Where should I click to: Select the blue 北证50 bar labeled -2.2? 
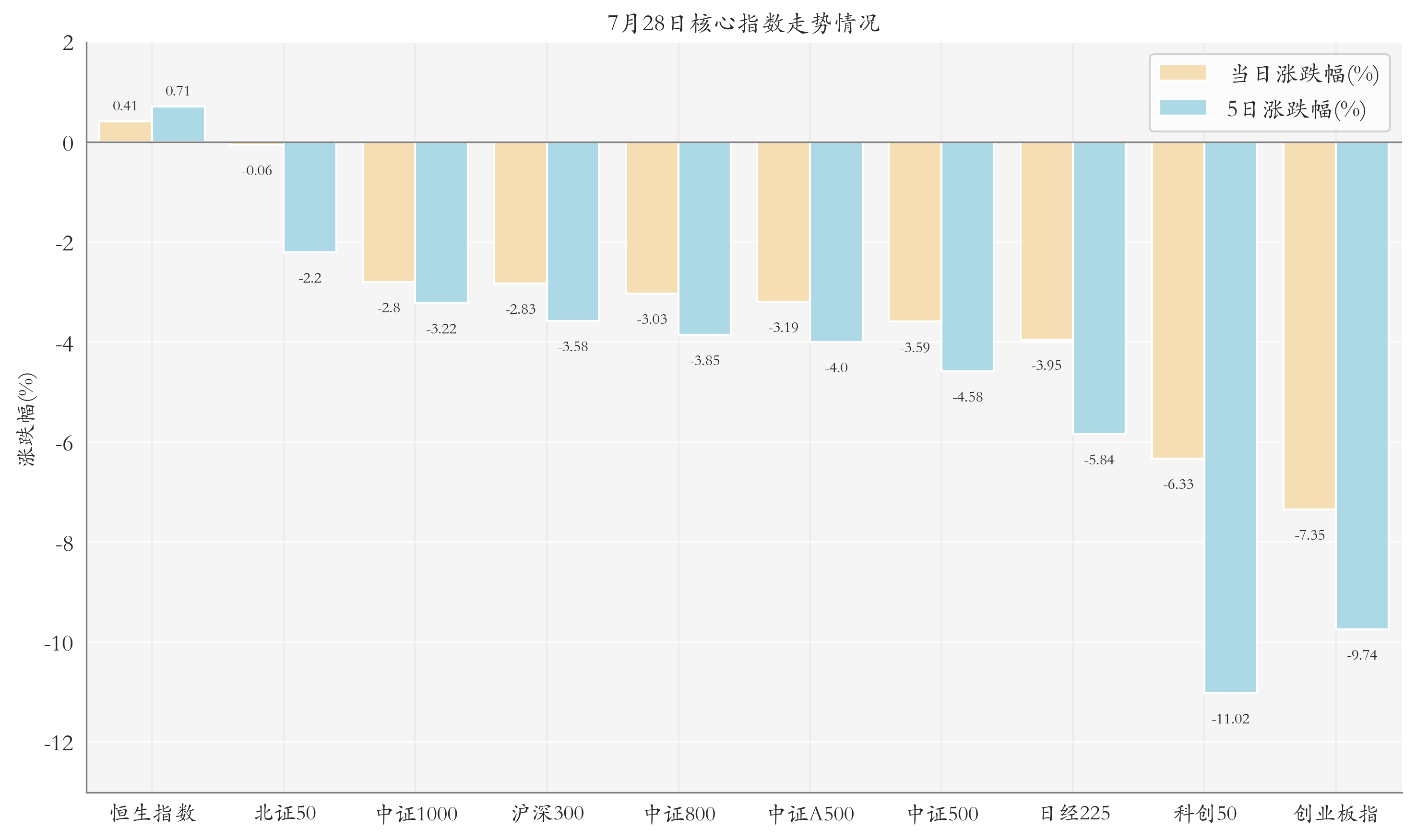pos(309,197)
